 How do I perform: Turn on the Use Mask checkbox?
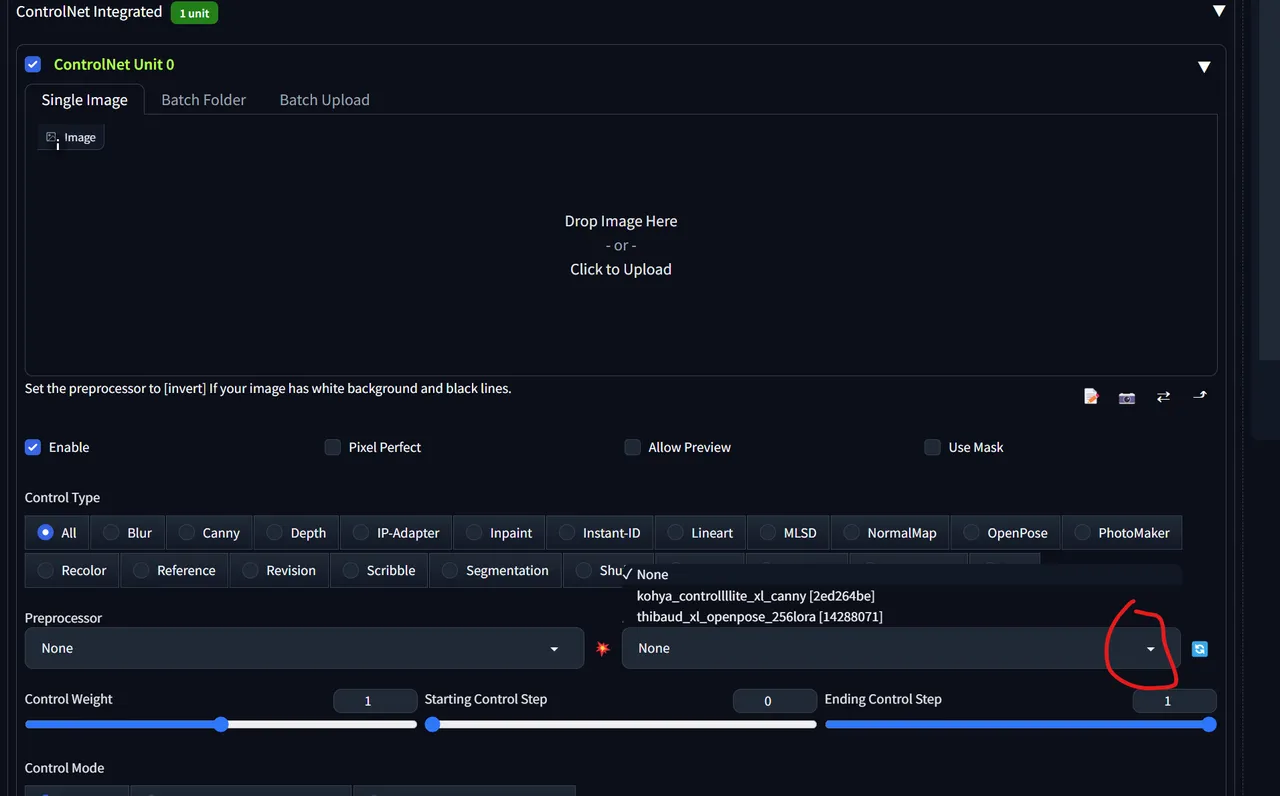(x=932, y=447)
